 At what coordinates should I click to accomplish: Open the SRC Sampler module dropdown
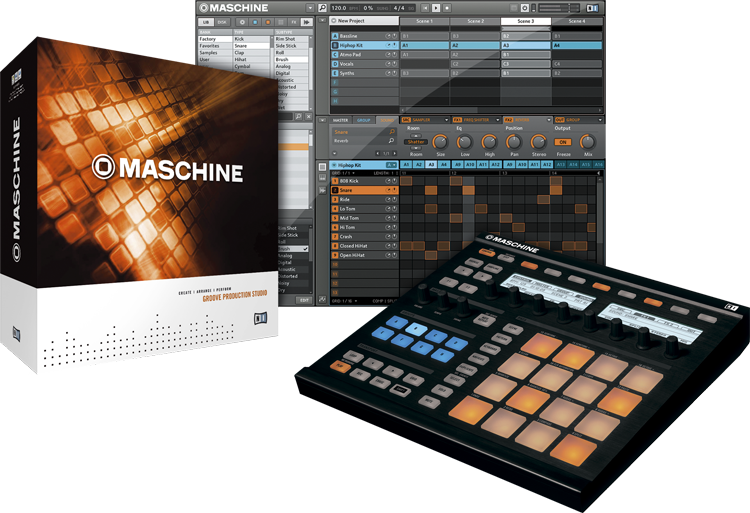(x=446, y=120)
